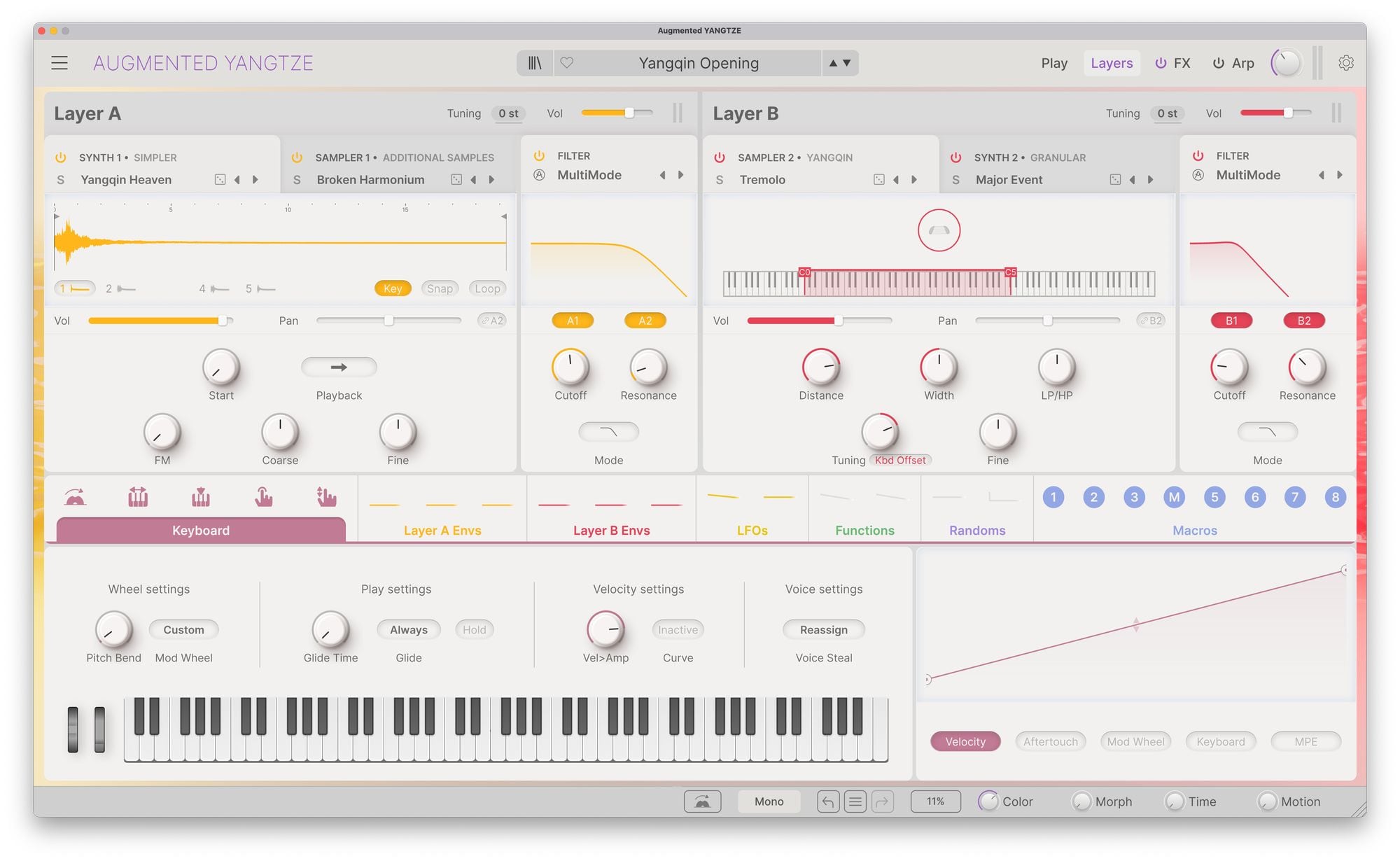The width and height of the screenshot is (1400, 861).
Task: Adjust the Layer A master Vol slider
Action: pos(629,113)
